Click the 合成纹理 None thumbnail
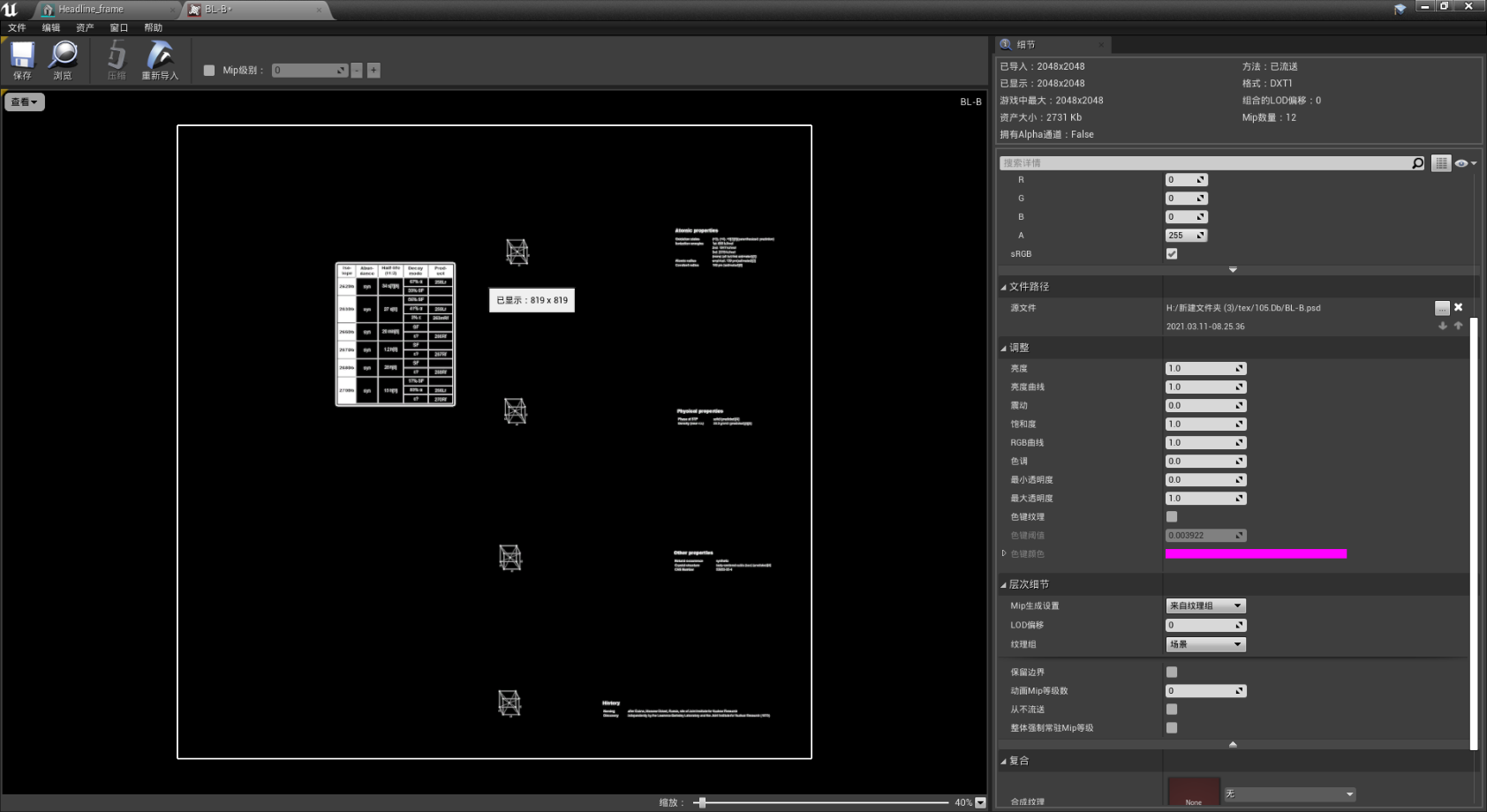This screenshot has width=1487, height=812. (1194, 793)
